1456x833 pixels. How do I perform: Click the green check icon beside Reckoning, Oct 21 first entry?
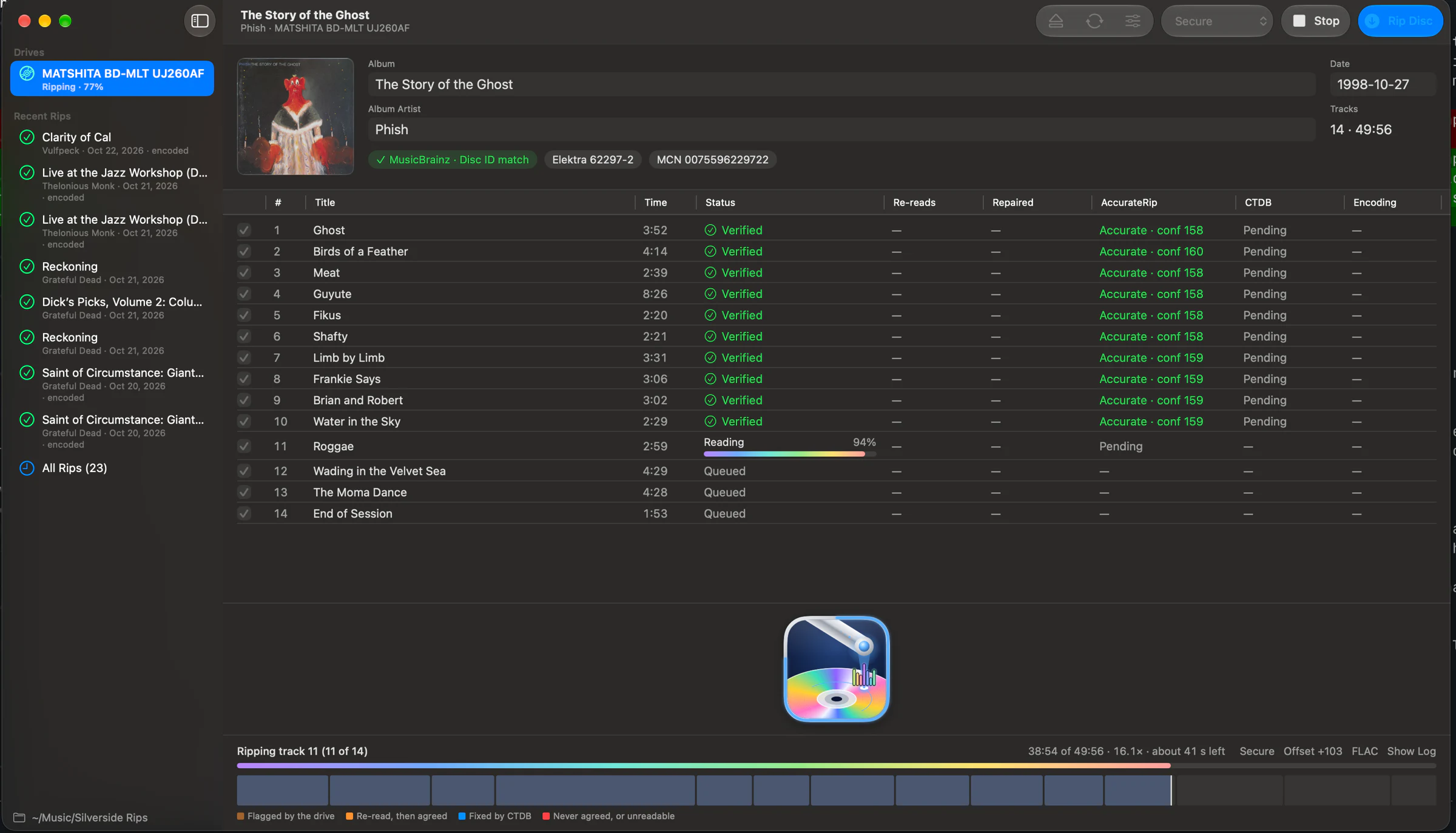[27, 266]
